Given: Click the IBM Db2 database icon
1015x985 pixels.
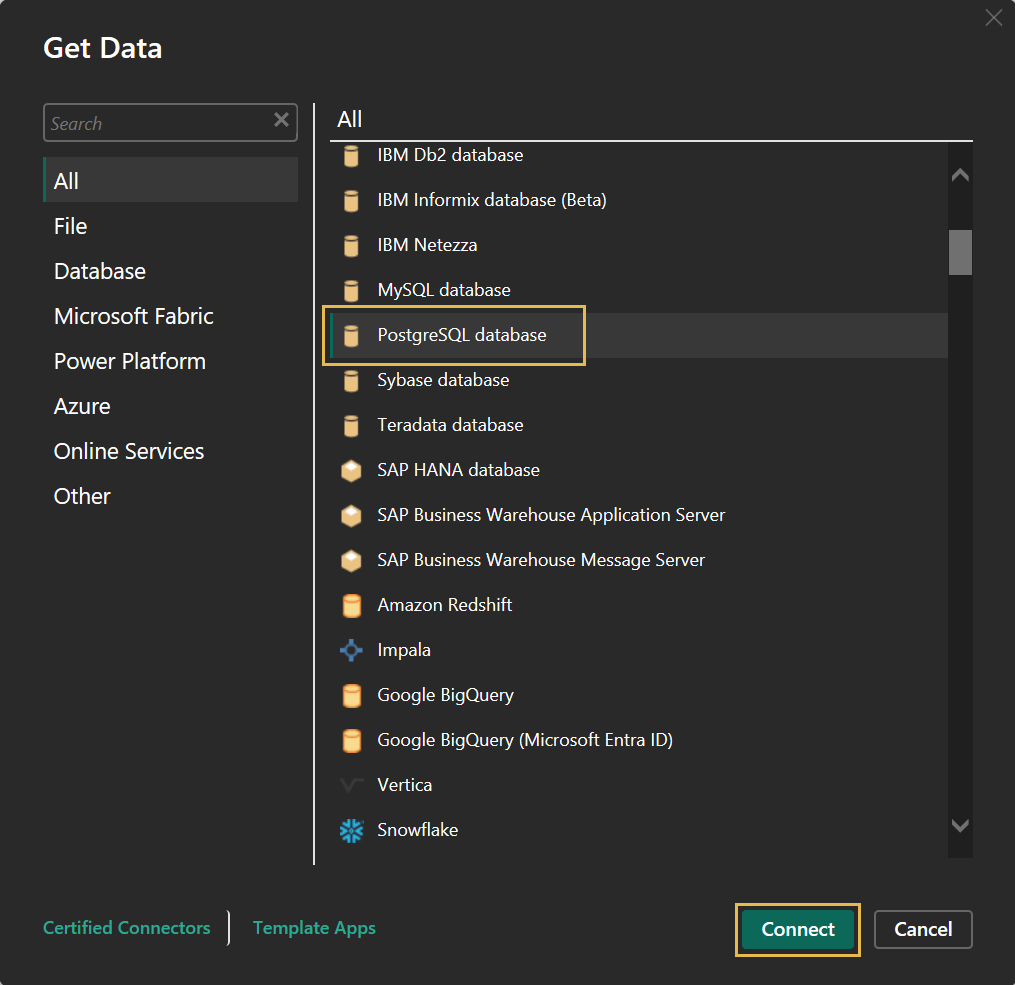Looking at the screenshot, I should coord(351,156).
